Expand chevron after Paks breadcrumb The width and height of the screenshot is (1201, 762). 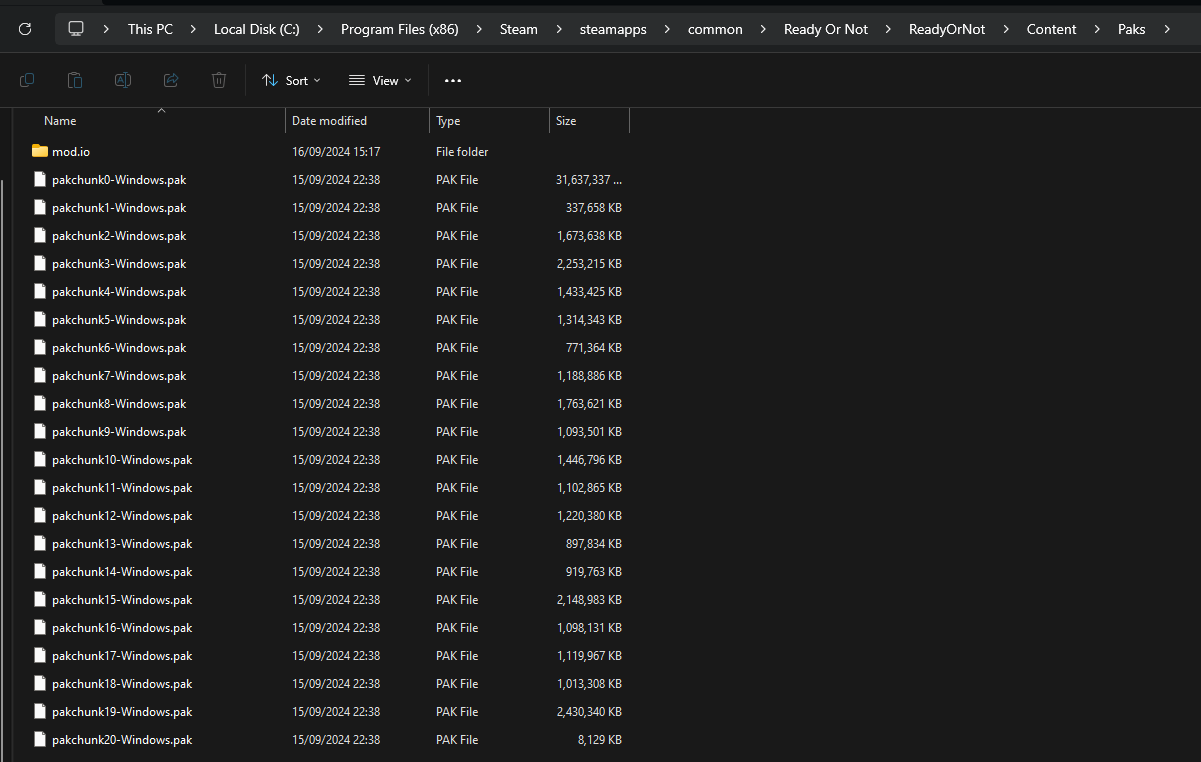click(x=1166, y=29)
